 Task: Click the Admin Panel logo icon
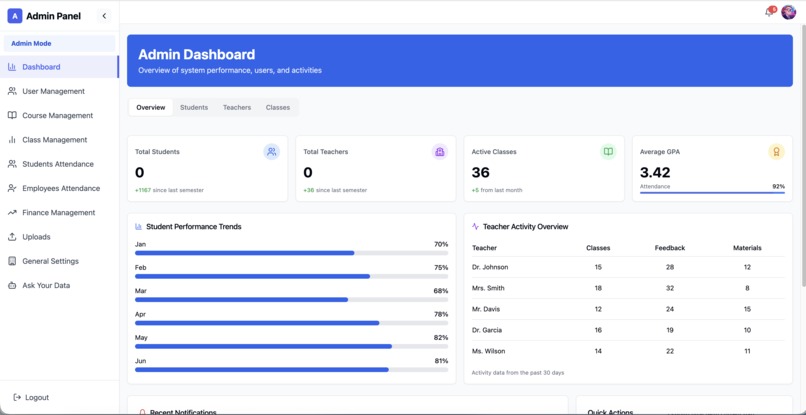[14, 16]
